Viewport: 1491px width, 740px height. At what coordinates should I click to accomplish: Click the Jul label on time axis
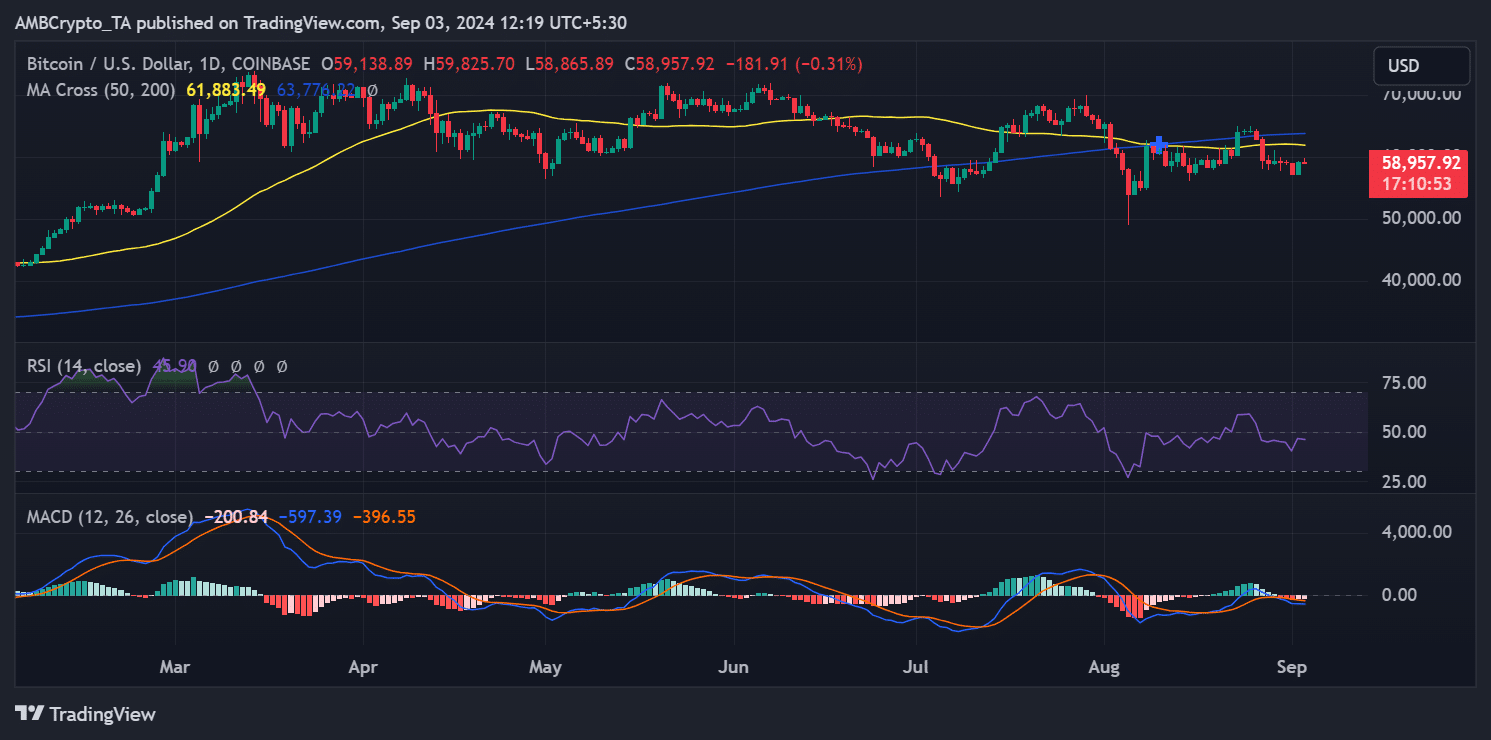tap(914, 666)
